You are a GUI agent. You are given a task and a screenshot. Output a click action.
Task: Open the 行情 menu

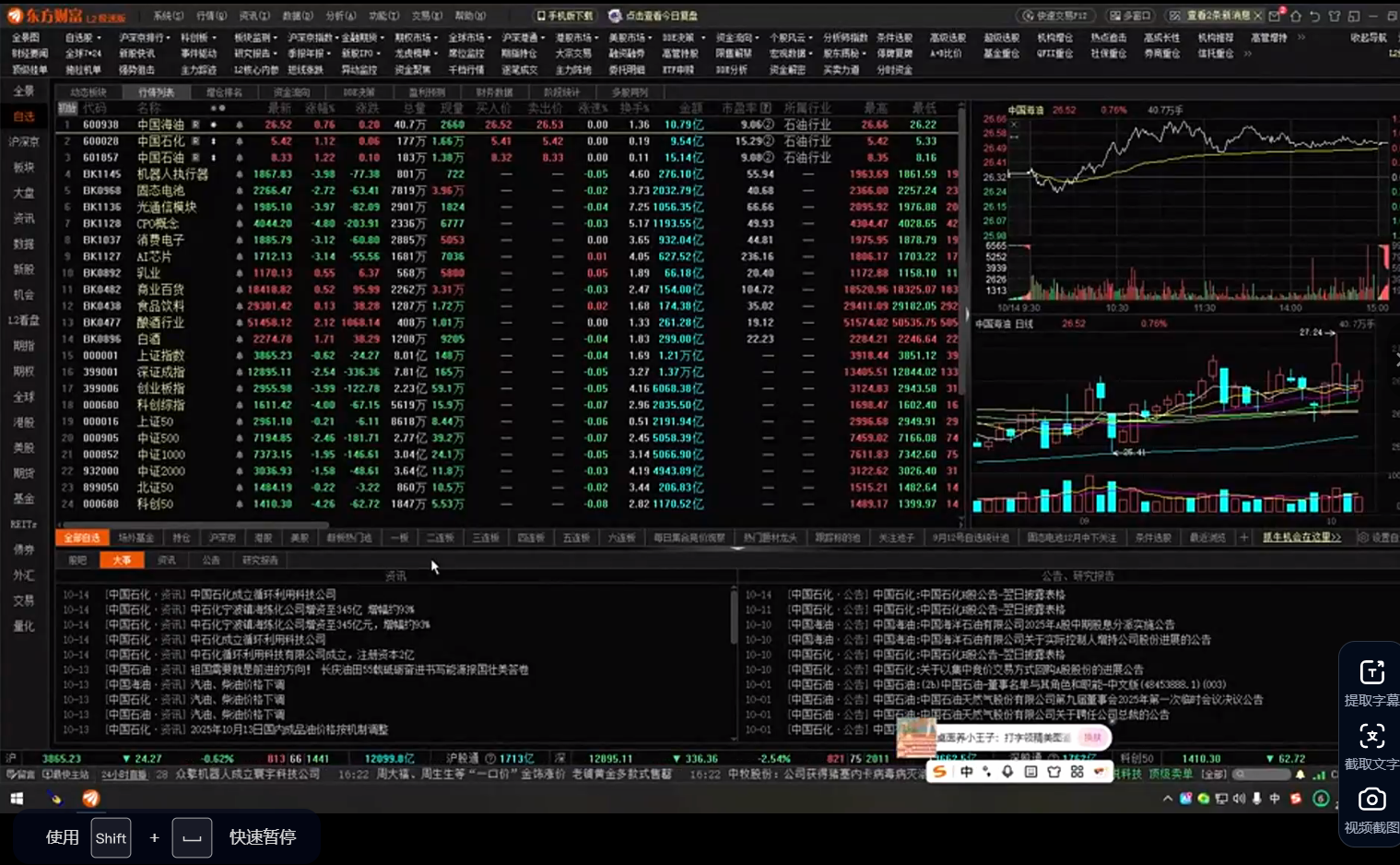click(211, 16)
